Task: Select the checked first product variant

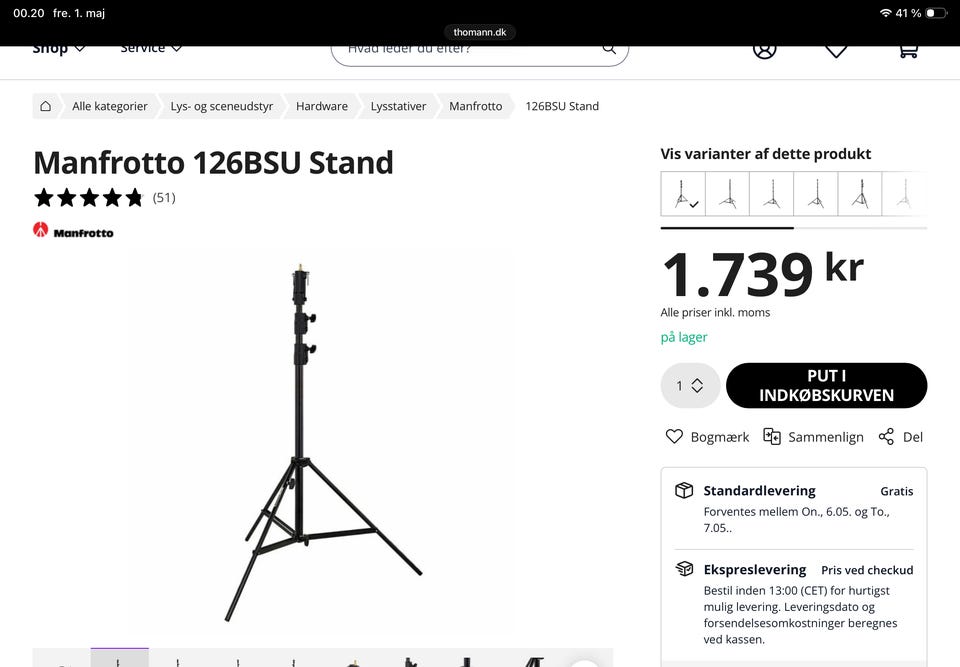Action: pyautogui.click(x=683, y=194)
